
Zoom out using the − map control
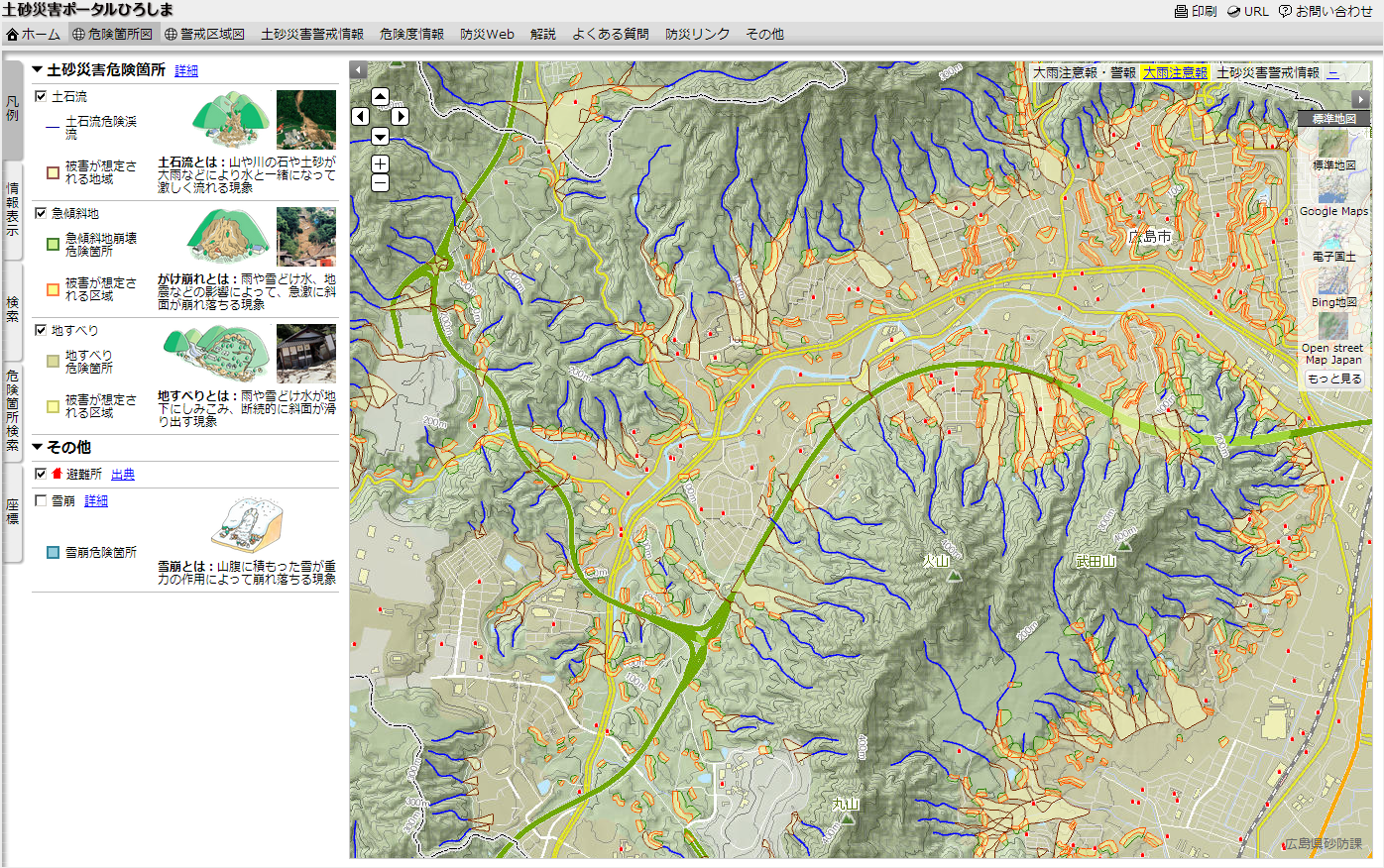pyautogui.click(x=379, y=183)
